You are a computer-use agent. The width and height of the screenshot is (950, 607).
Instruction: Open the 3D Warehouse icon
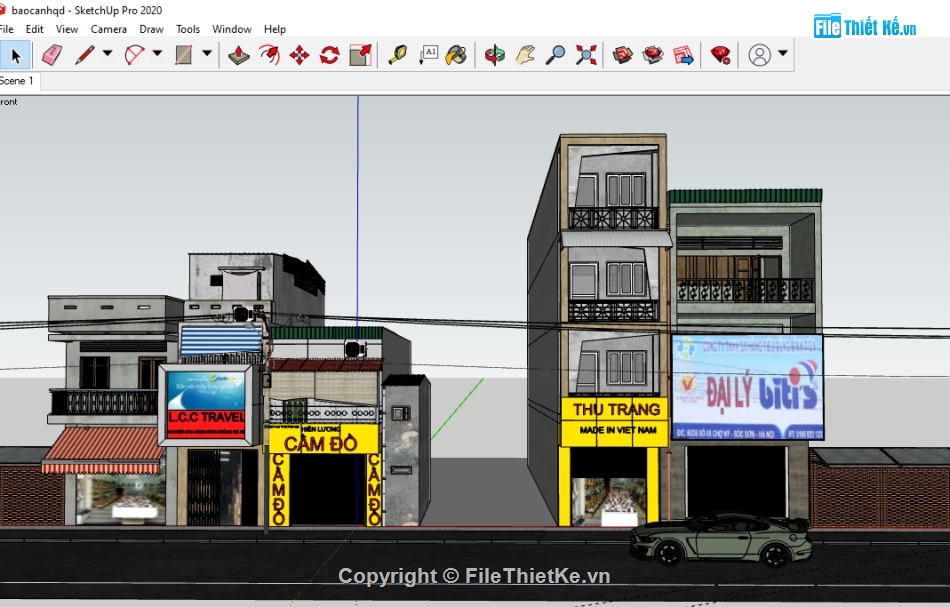coord(622,55)
